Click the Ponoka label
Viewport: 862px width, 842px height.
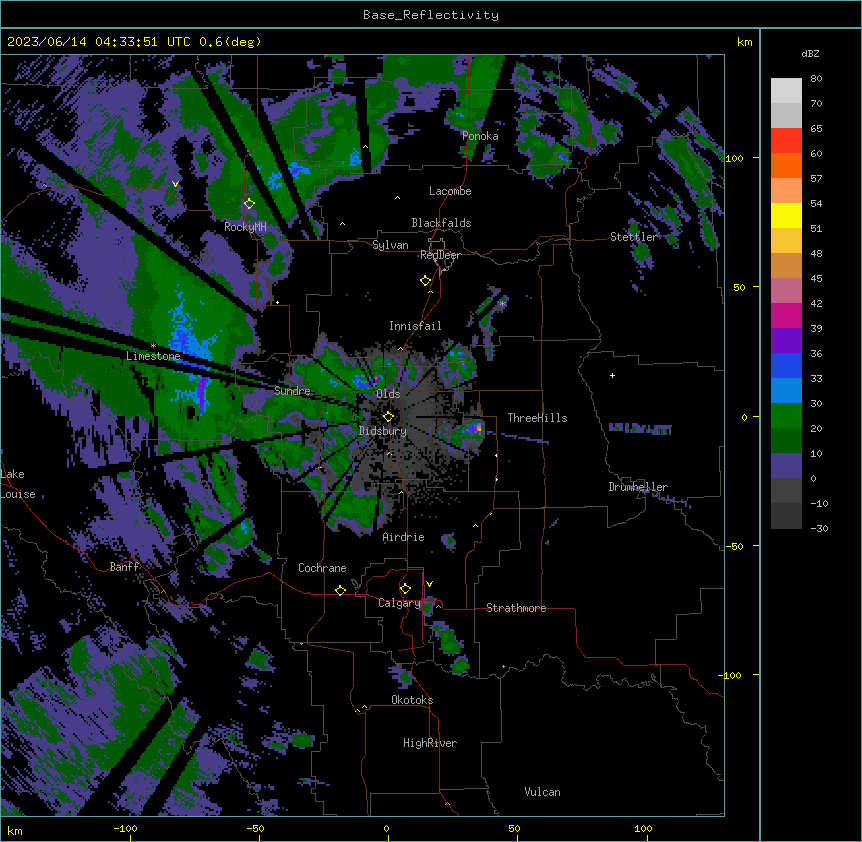(x=480, y=136)
